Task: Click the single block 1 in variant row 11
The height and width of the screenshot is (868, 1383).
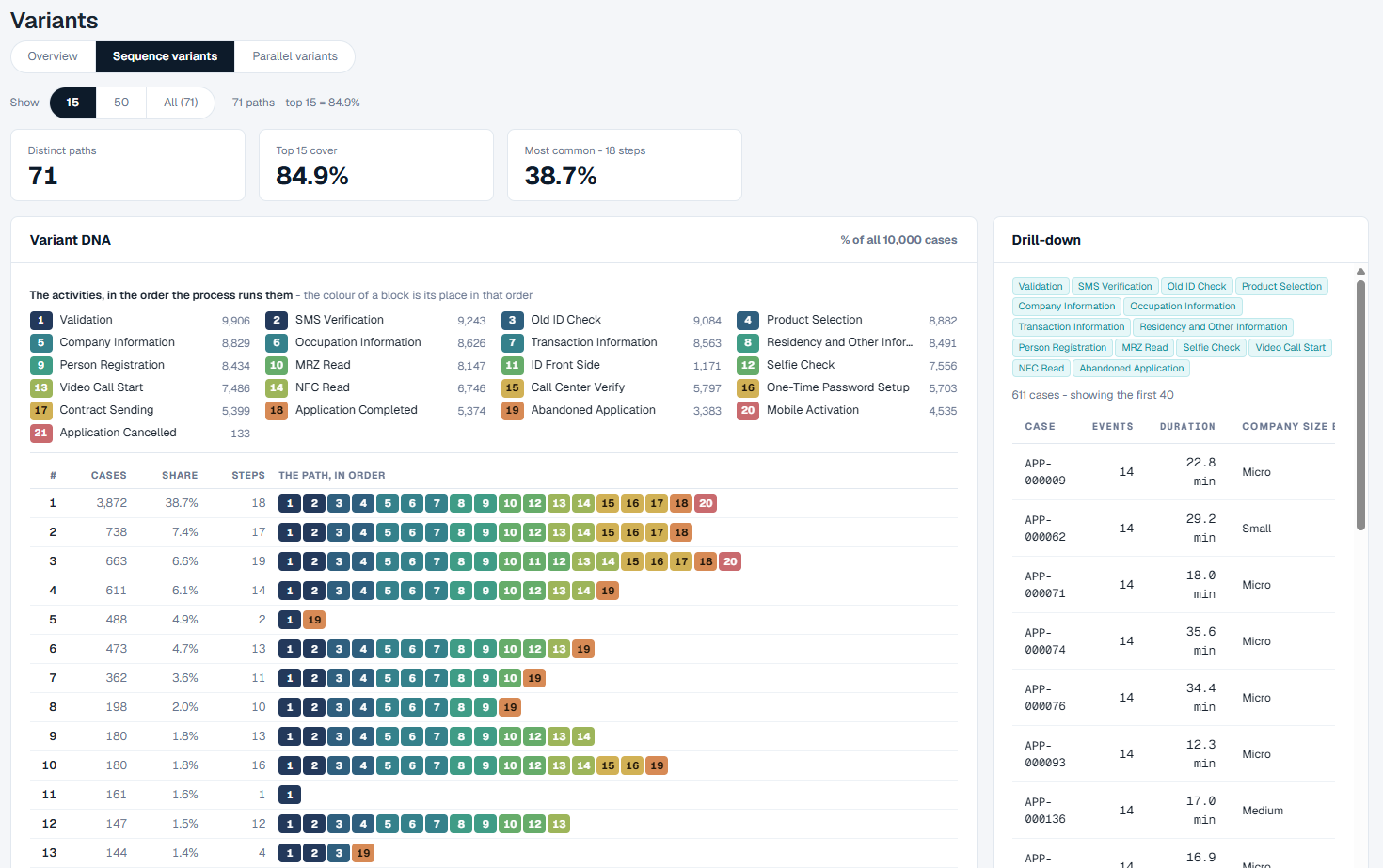Action: 290,795
